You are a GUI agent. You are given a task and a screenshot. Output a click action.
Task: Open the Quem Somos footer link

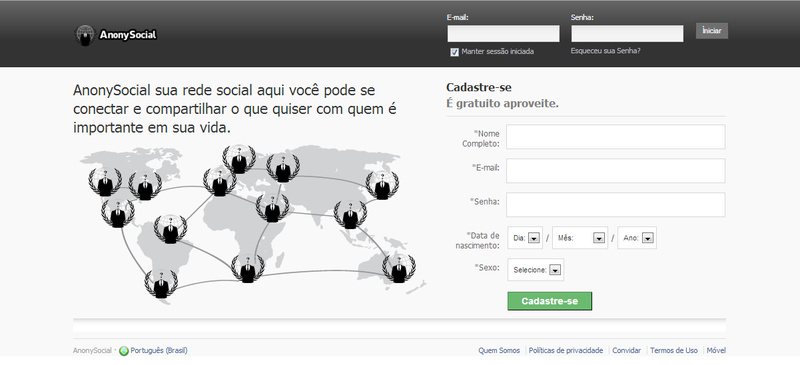click(499, 351)
